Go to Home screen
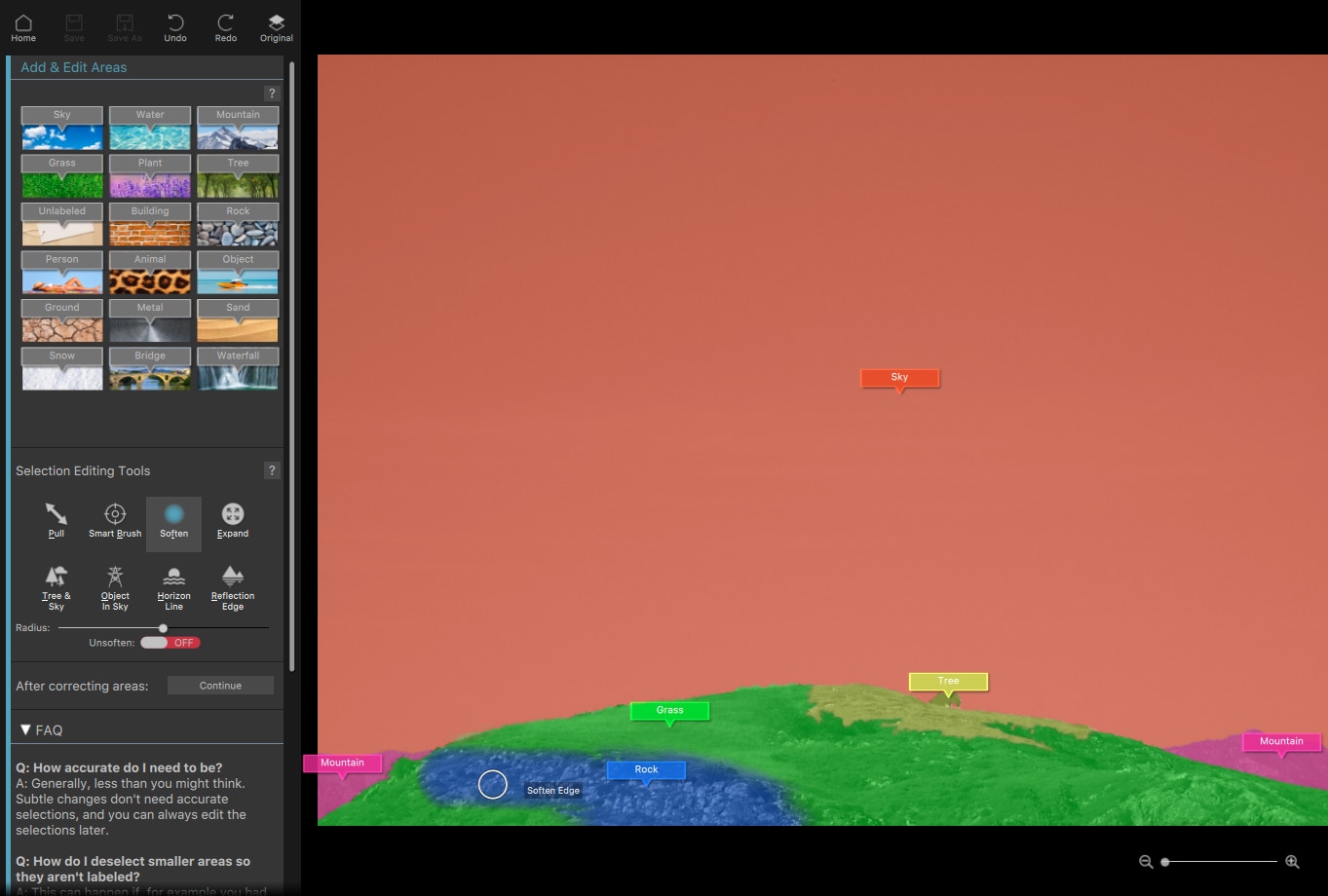Image resolution: width=1328 pixels, height=896 pixels. [x=23, y=27]
